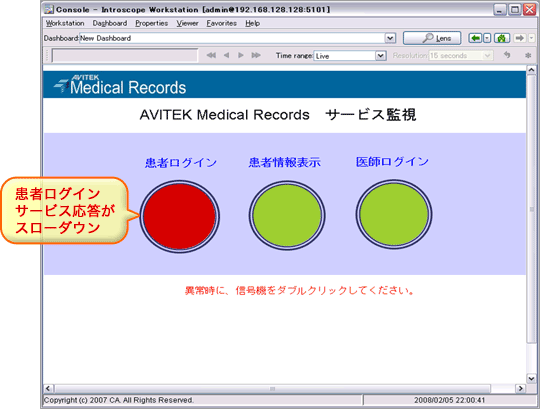The image size is (540, 409).
Task: Click the Lens magnifier button
Action: pyautogui.click(x=432, y=38)
